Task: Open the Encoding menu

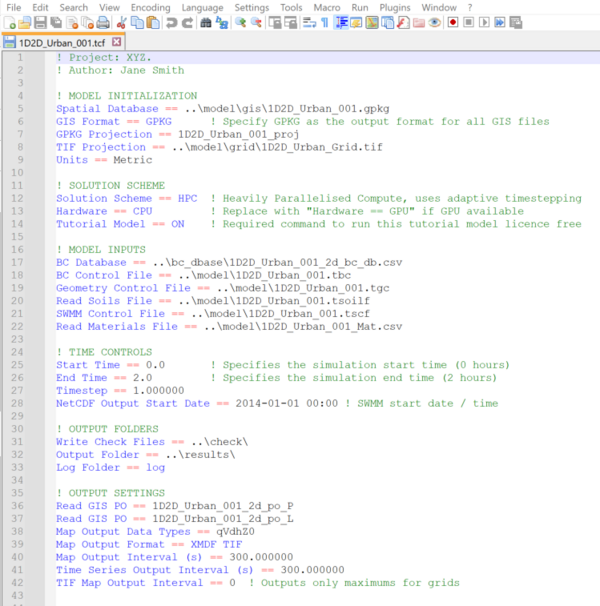Action: click(150, 7)
